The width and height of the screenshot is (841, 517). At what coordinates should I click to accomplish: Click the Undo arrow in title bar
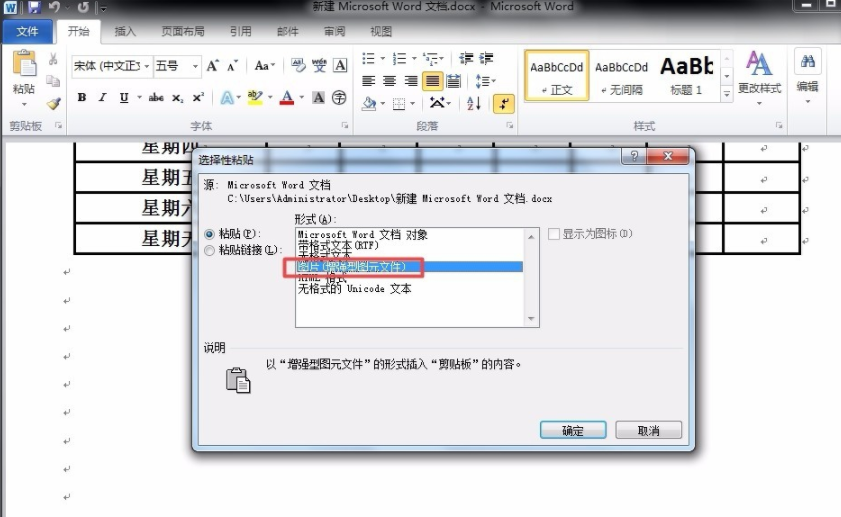(54, 7)
